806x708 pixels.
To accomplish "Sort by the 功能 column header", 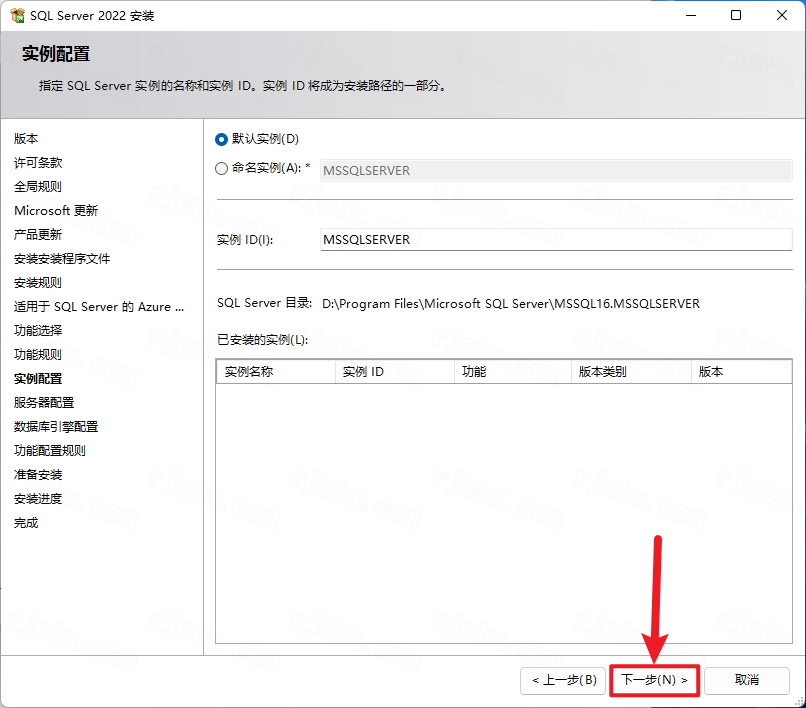I will (513, 372).
